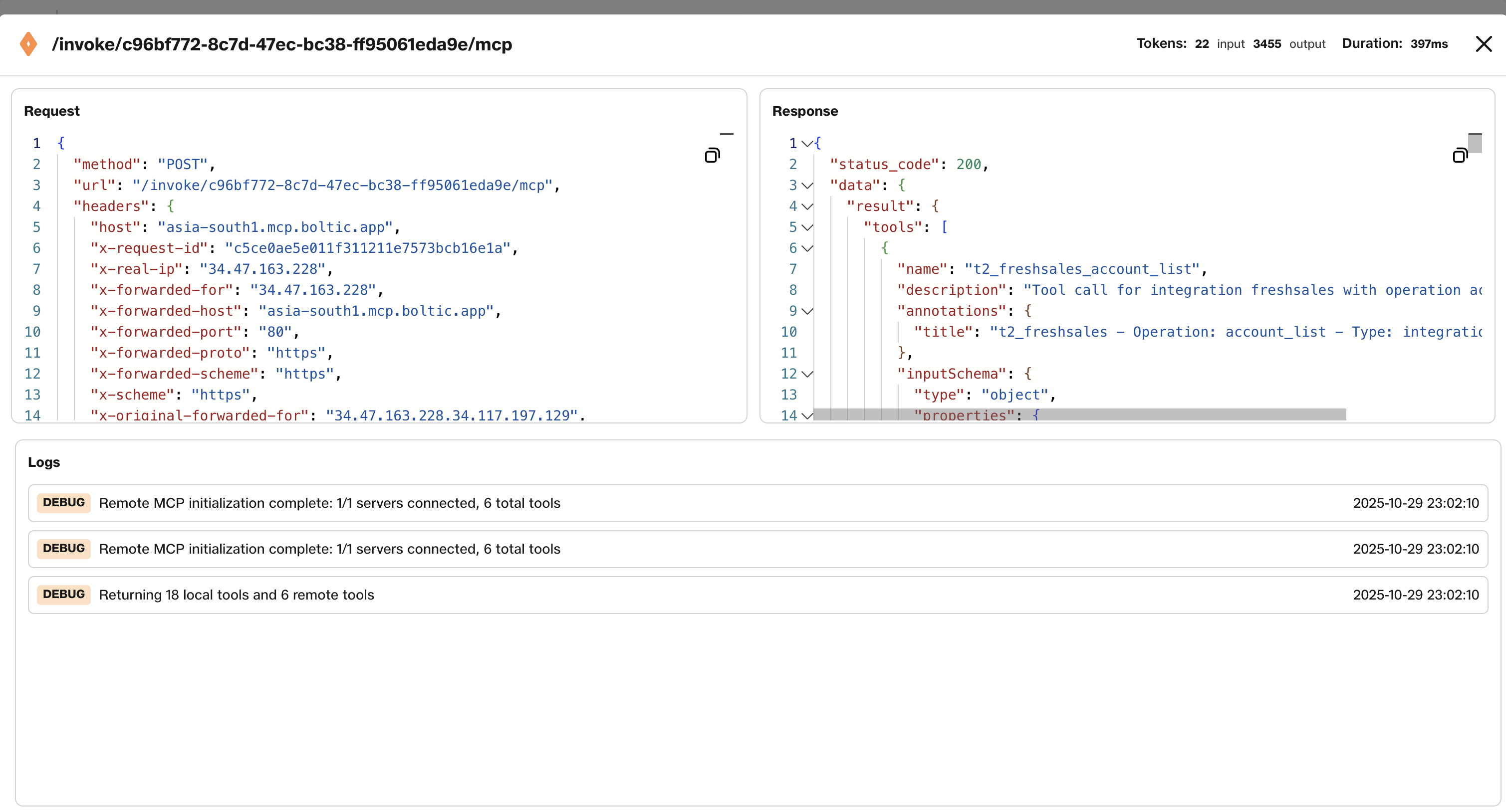Viewport: 1506px width, 812px height.
Task: Fold the tool object on response line 6
Action: (x=807, y=248)
